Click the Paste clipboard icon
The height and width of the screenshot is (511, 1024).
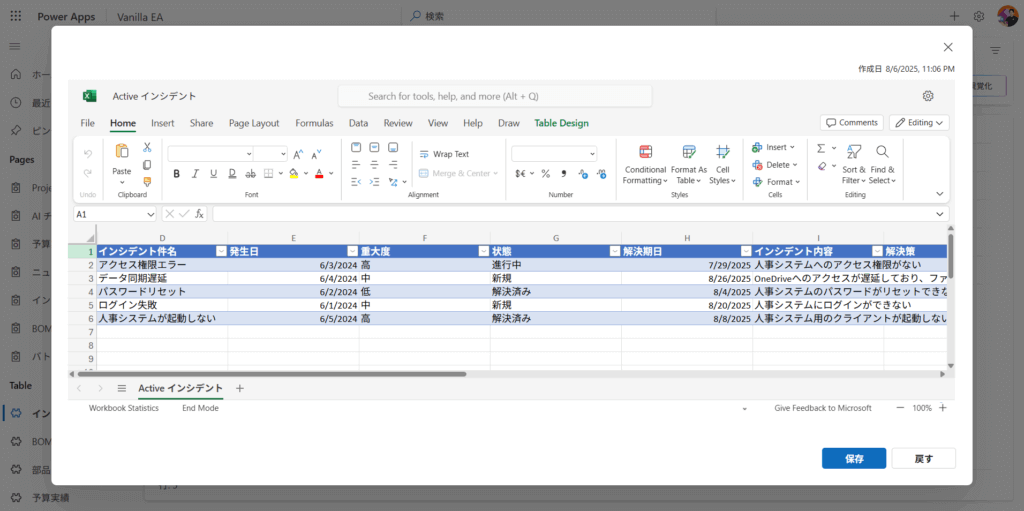122,153
